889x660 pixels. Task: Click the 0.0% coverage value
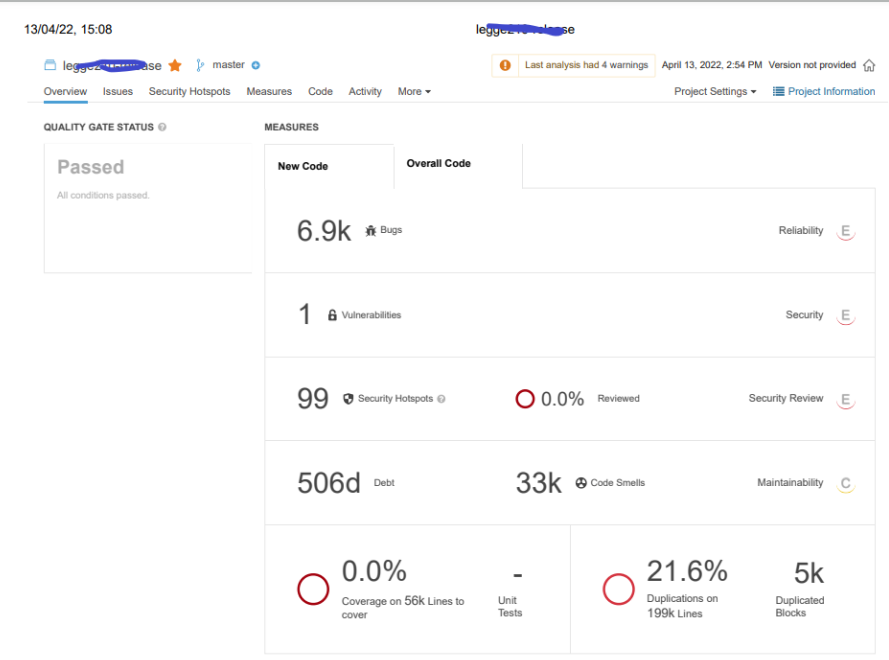(x=374, y=571)
